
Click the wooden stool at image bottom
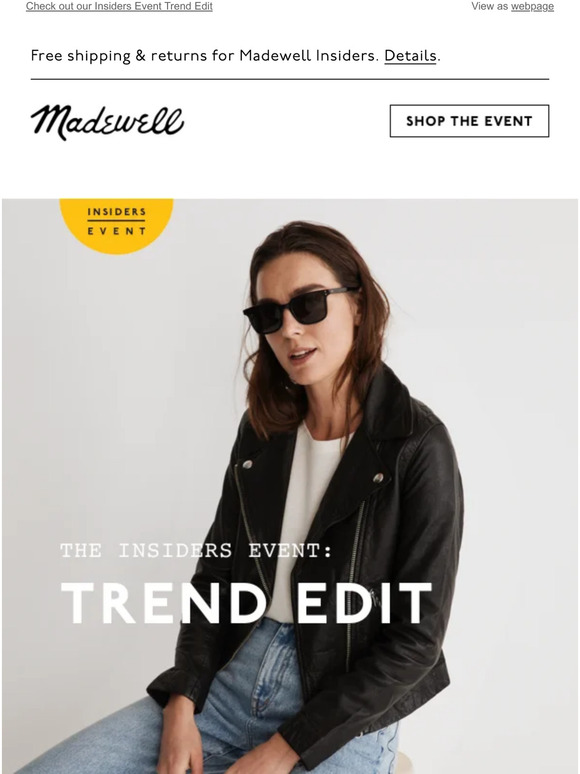(x=405, y=763)
